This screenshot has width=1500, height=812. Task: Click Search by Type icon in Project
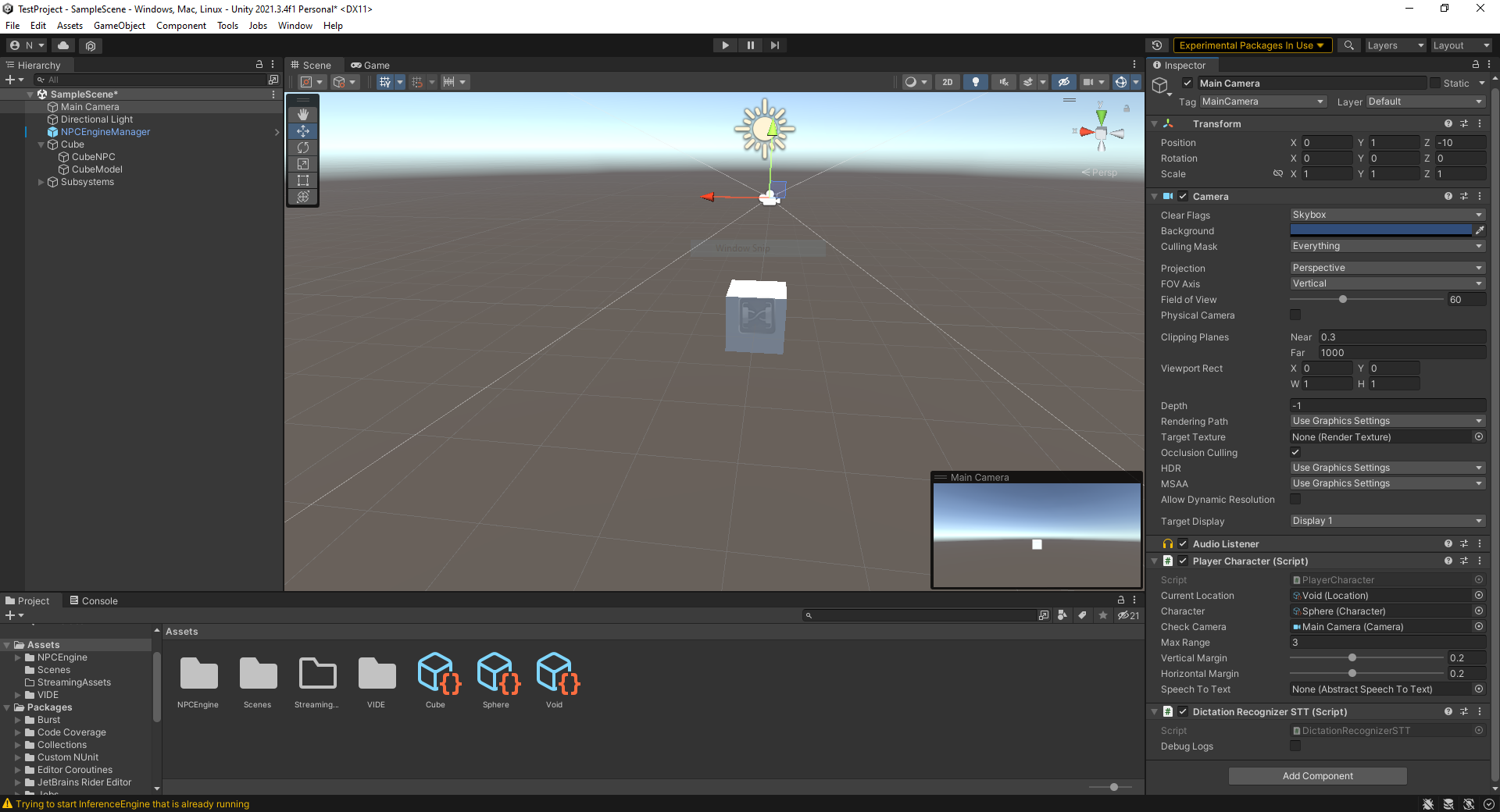point(1062,615)
